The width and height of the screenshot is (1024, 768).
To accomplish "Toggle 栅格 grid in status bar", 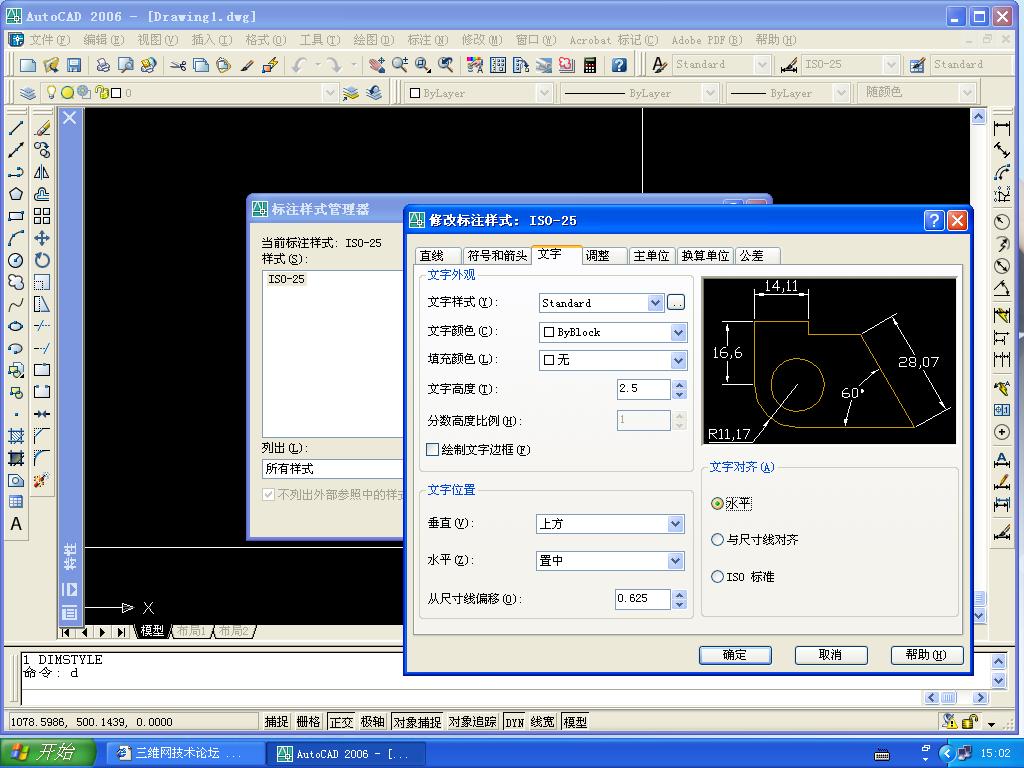I will pyautogui.click(x=308, y=722).
